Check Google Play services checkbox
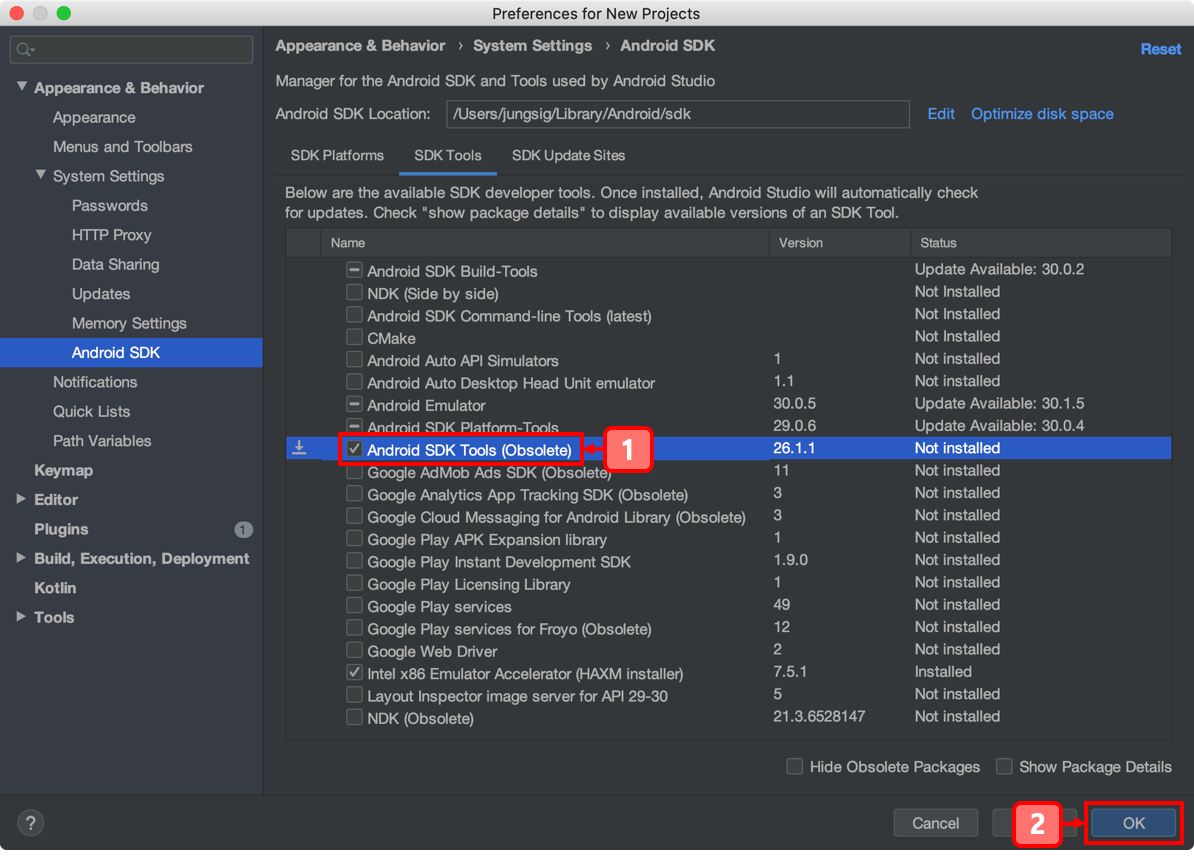Screen dimensions: 1194x858 coord(354,606)
